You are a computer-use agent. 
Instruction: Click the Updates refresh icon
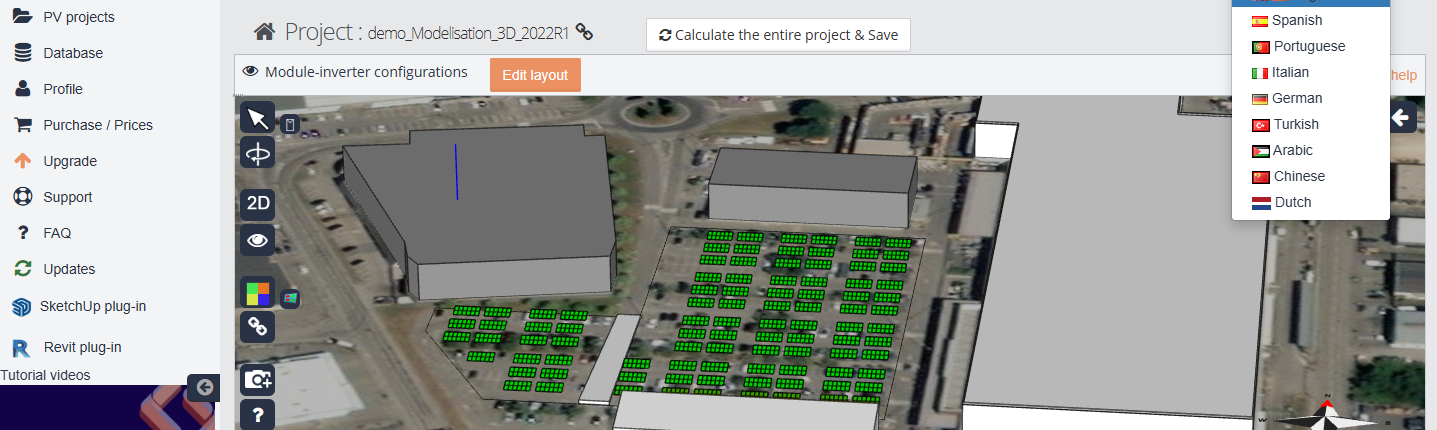(x=22, y=269)
